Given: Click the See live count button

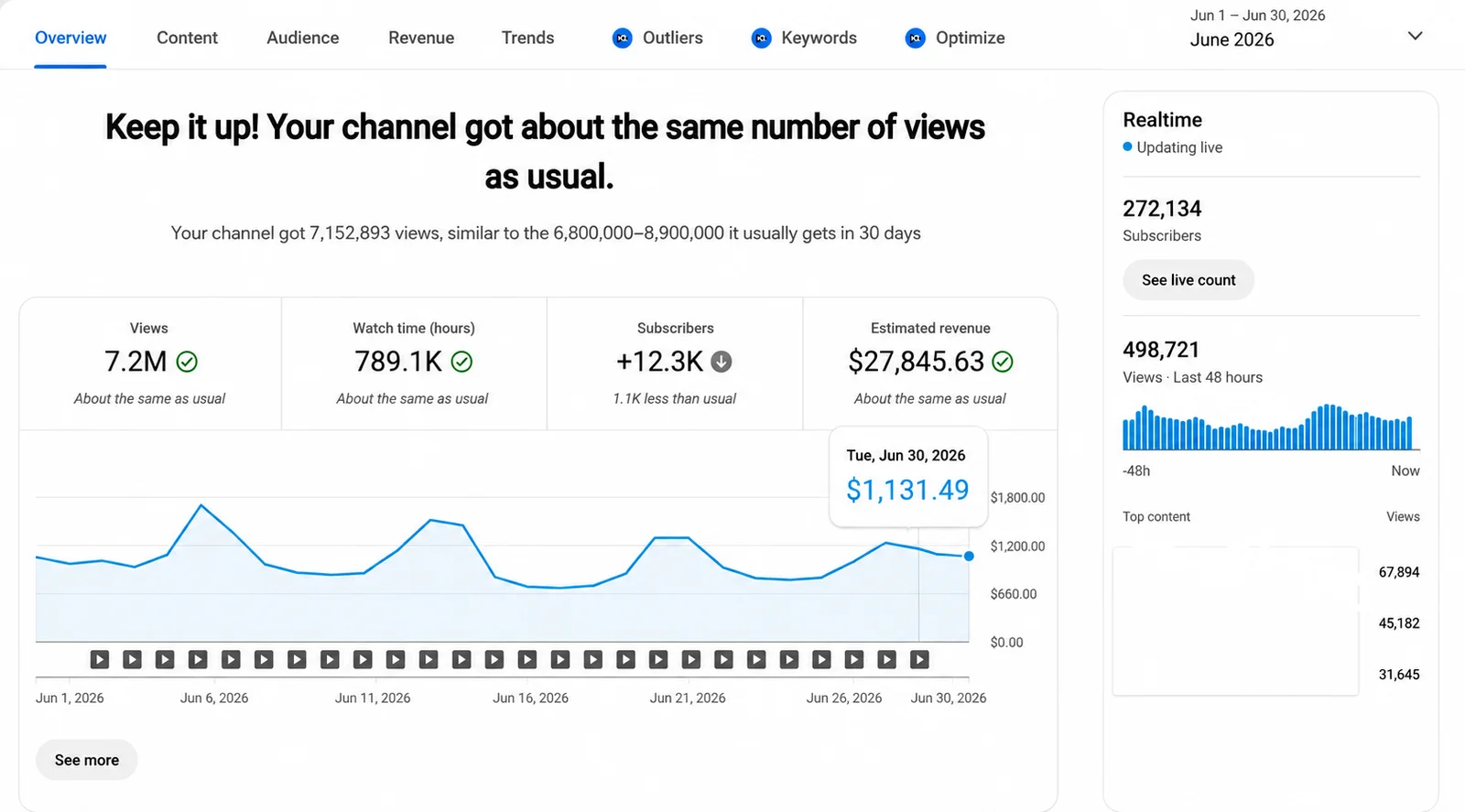Looking at the screenshot, I should pyautogui.click(x=1188, y=280).
